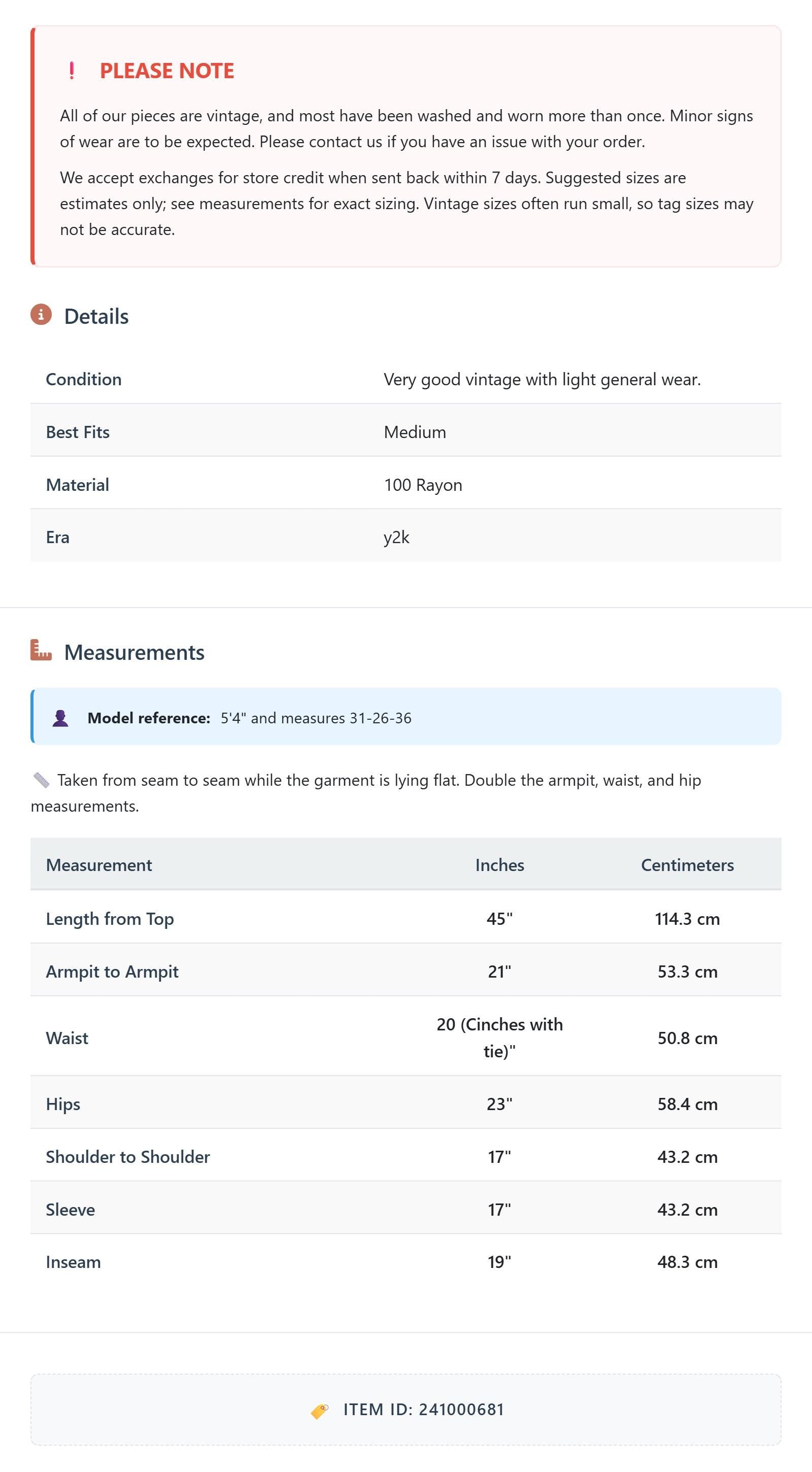
Task: Click the Inseam row label
Action: [73, 1262]
